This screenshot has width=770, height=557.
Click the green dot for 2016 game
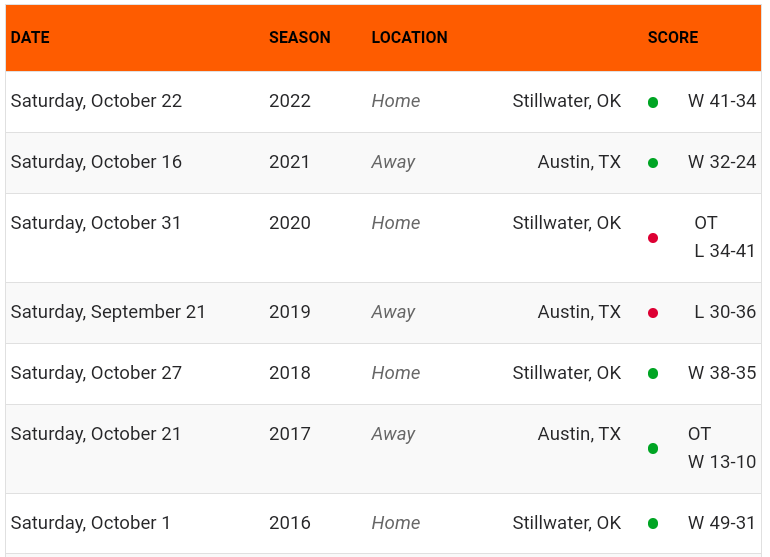(653, 524)
